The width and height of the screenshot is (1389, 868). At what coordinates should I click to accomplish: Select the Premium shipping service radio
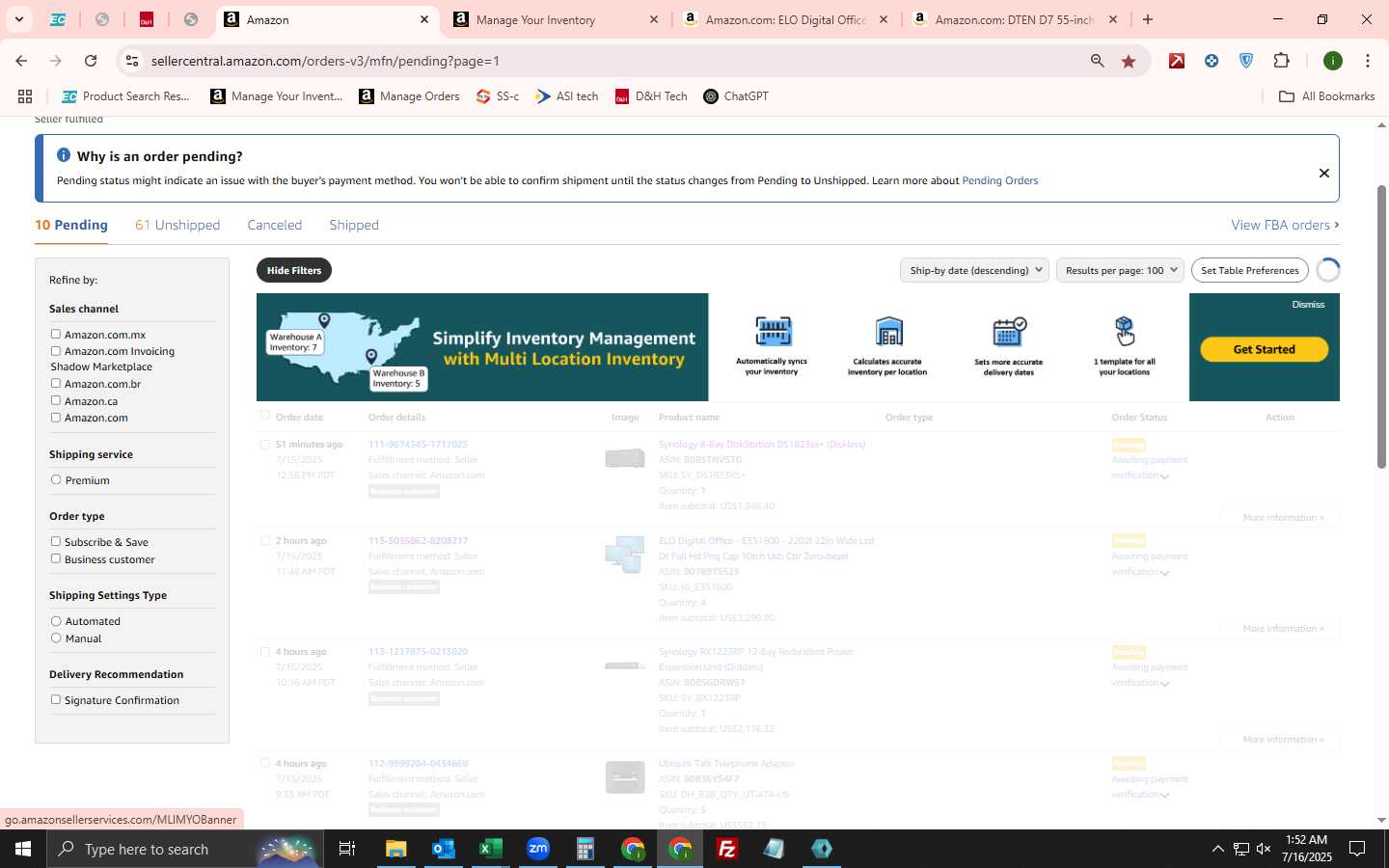tap(56, 479)
